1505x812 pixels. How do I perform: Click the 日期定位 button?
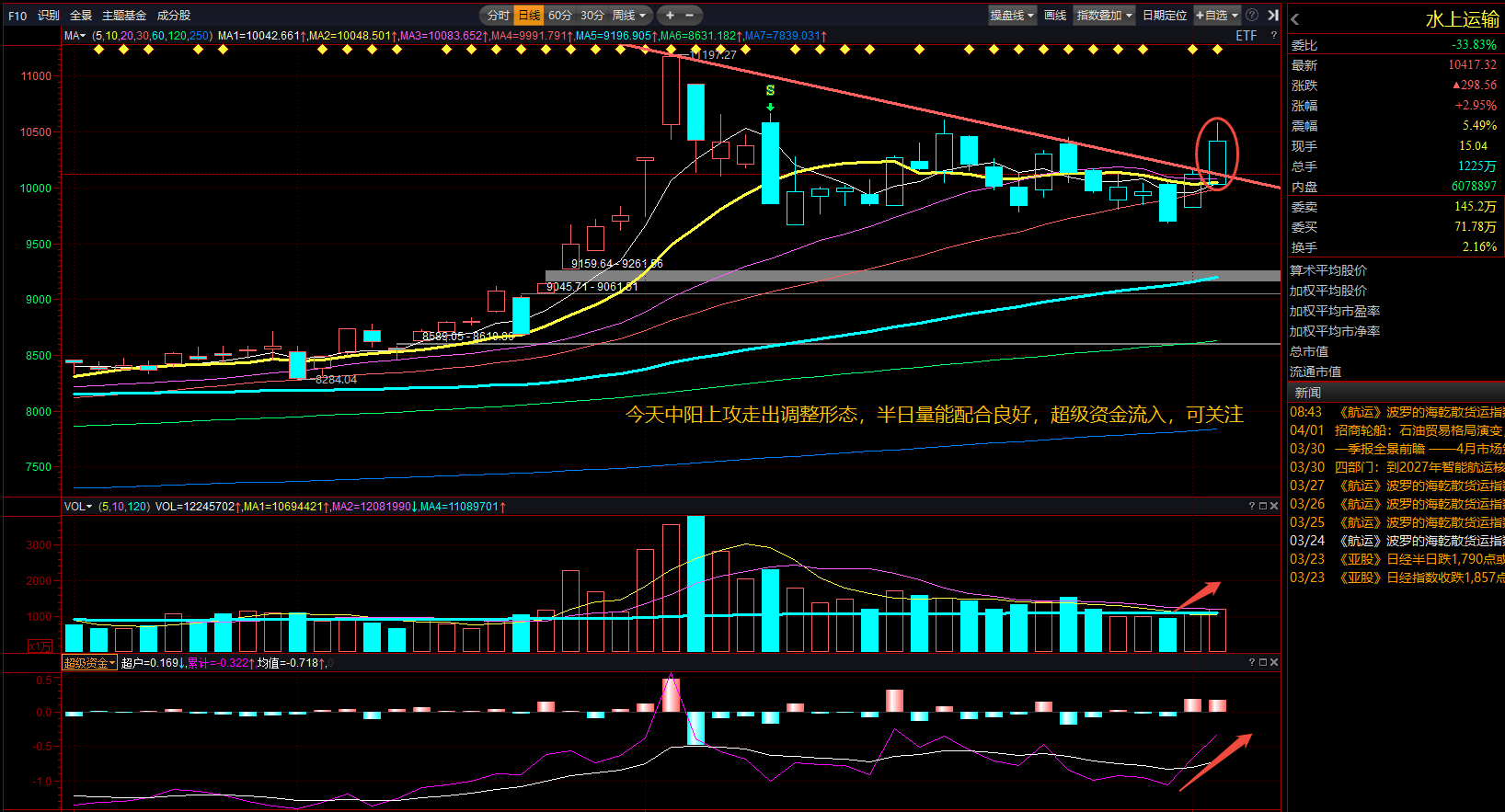coord(1165,15)
